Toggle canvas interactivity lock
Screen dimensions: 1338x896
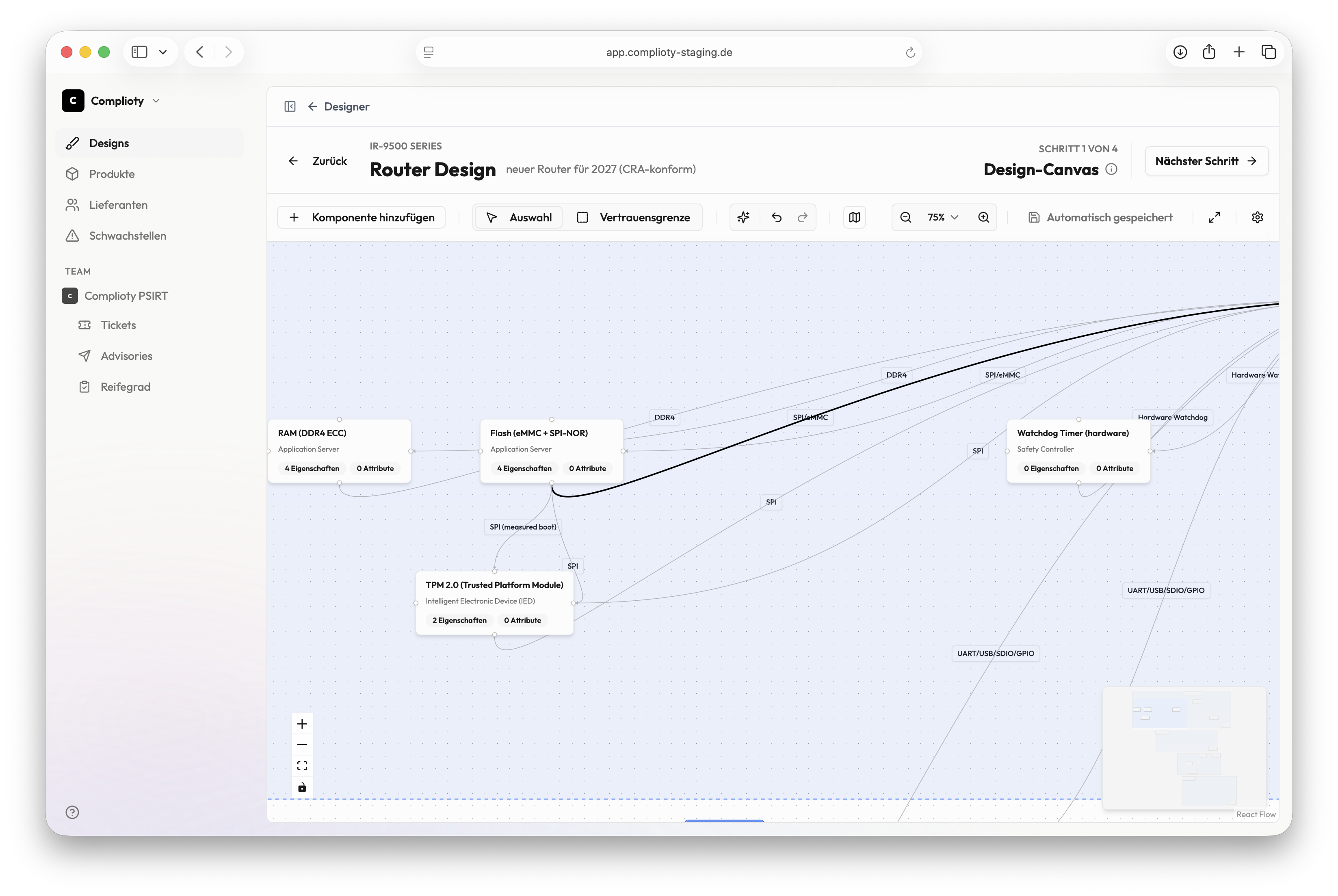[302, 788]
